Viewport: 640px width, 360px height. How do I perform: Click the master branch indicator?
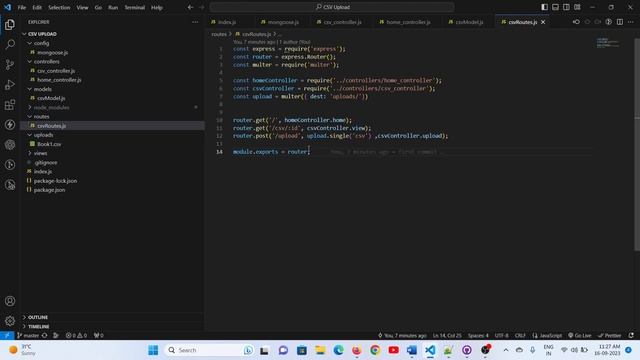(x=28, y=336)
